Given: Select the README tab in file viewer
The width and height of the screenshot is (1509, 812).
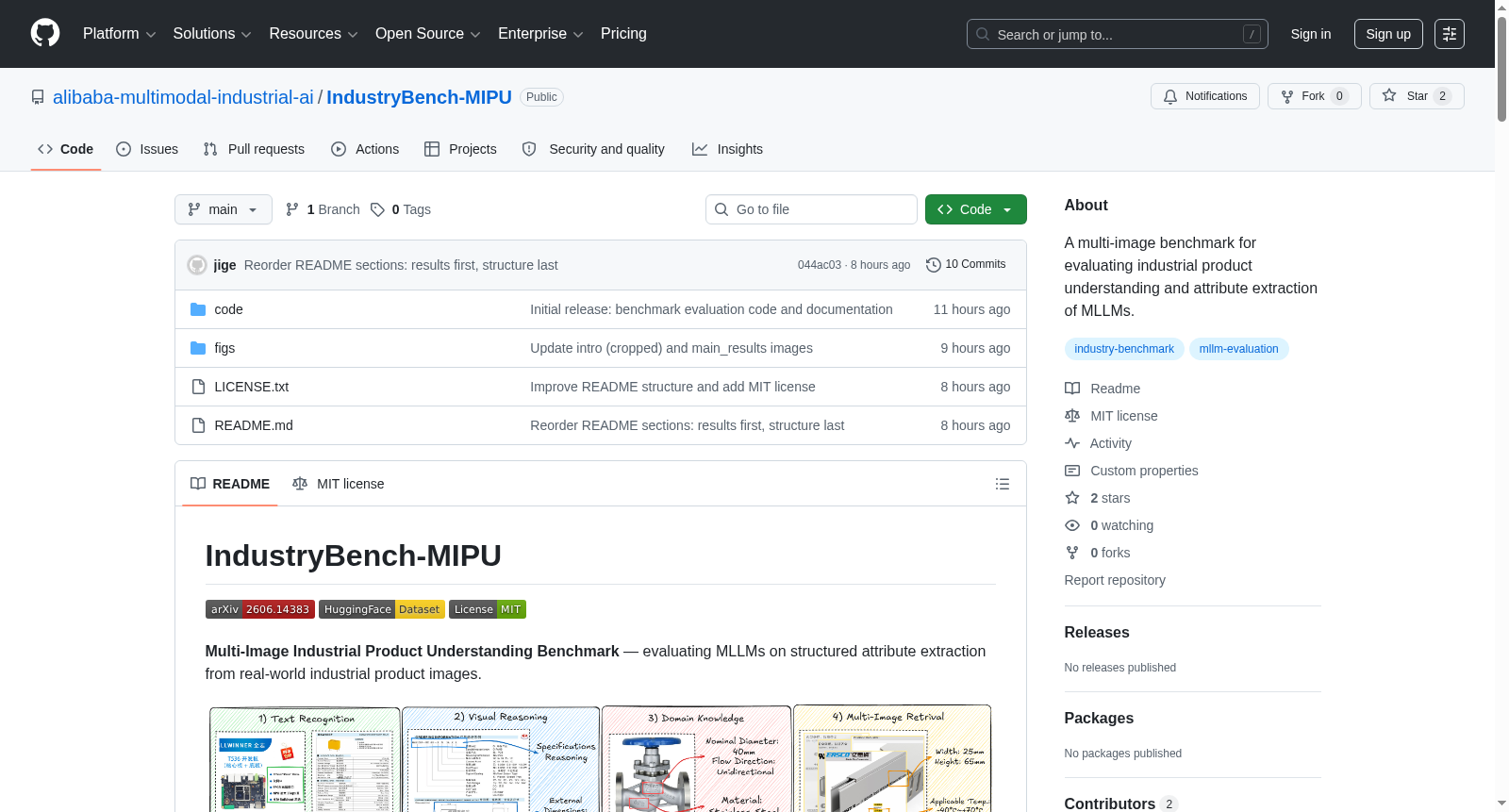Looking at the screenshot, I should 230,484.
